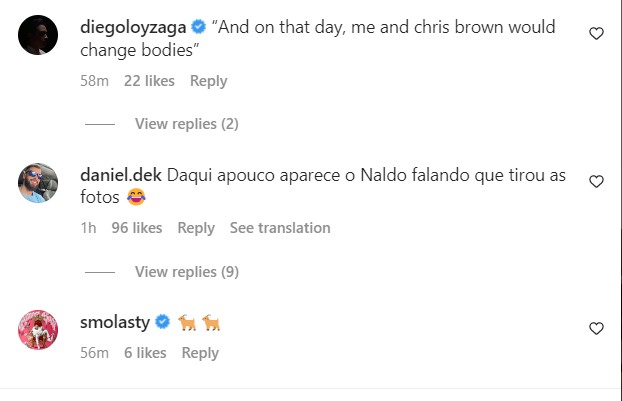Like diegoloyzaga's comment with the heart
622x401 pixels.
tap(596, 34)
